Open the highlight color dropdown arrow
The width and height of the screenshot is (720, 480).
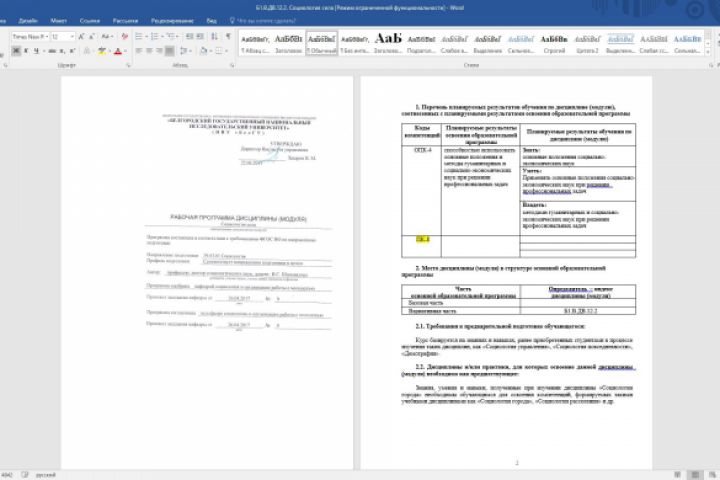(x=109, y=51)
